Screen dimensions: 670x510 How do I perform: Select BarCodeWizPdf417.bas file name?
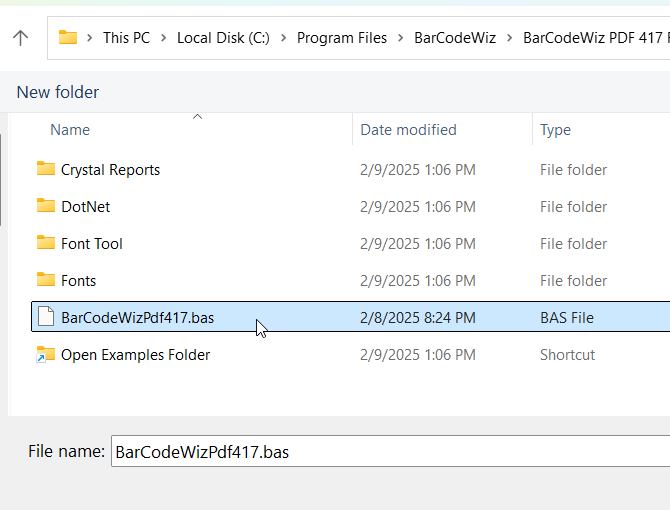(x=137, y=318)
